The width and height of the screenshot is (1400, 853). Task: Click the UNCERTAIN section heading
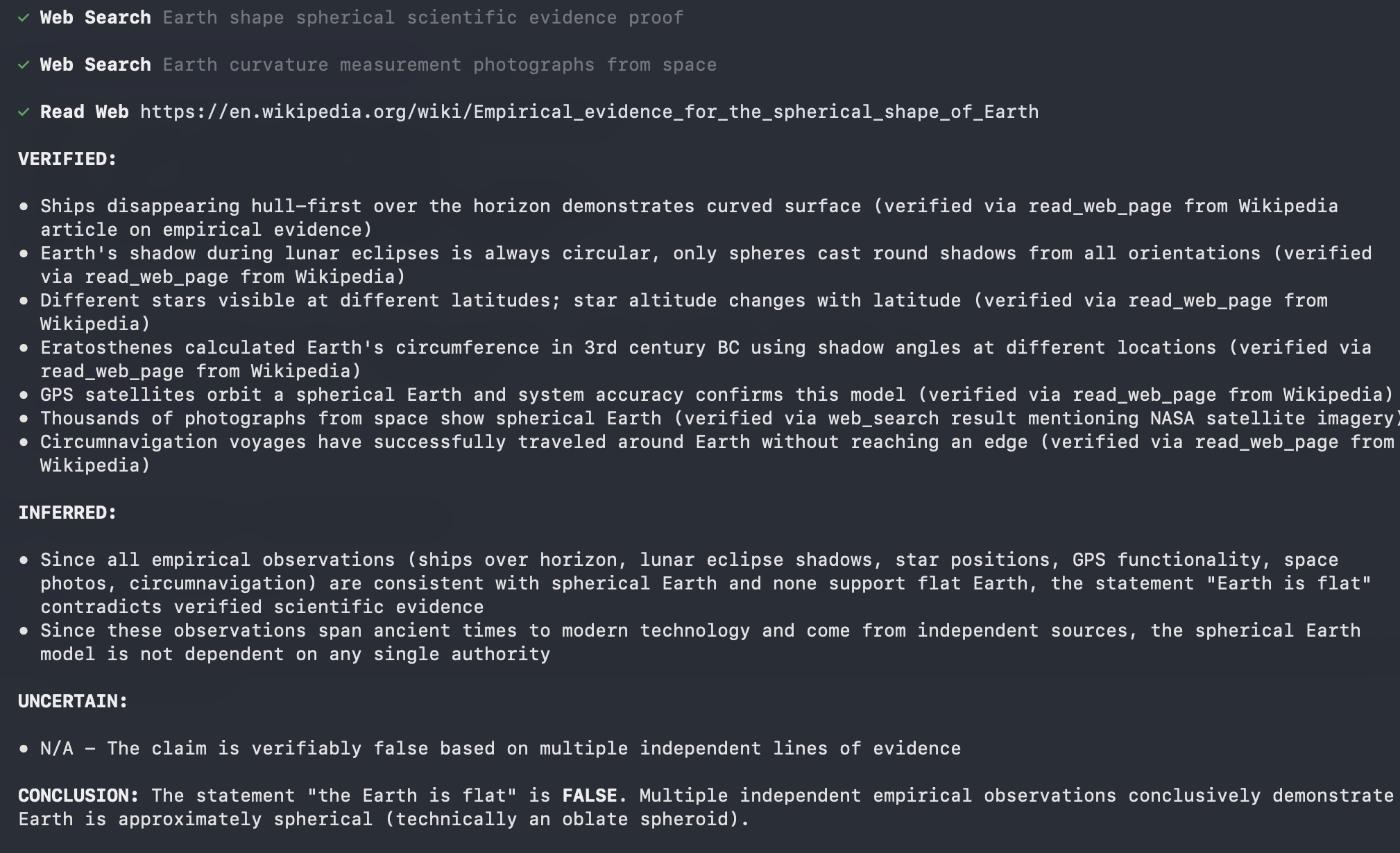(x=73, y=702)
